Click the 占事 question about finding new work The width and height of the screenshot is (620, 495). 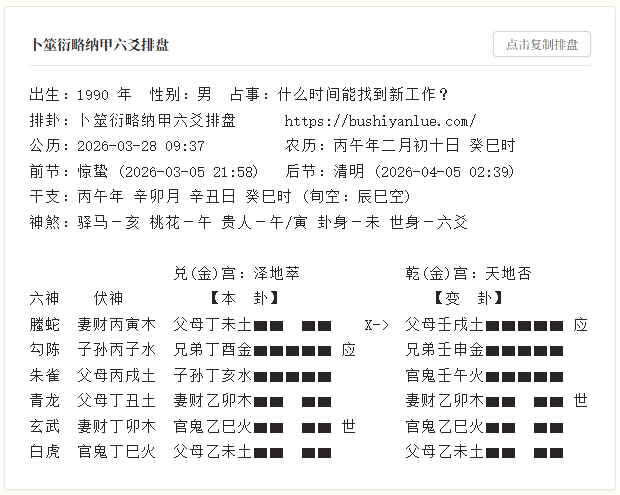[339, 95]
